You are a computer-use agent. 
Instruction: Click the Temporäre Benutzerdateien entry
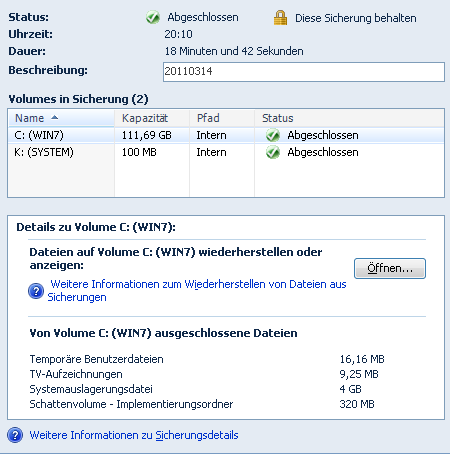pos(96,359)
